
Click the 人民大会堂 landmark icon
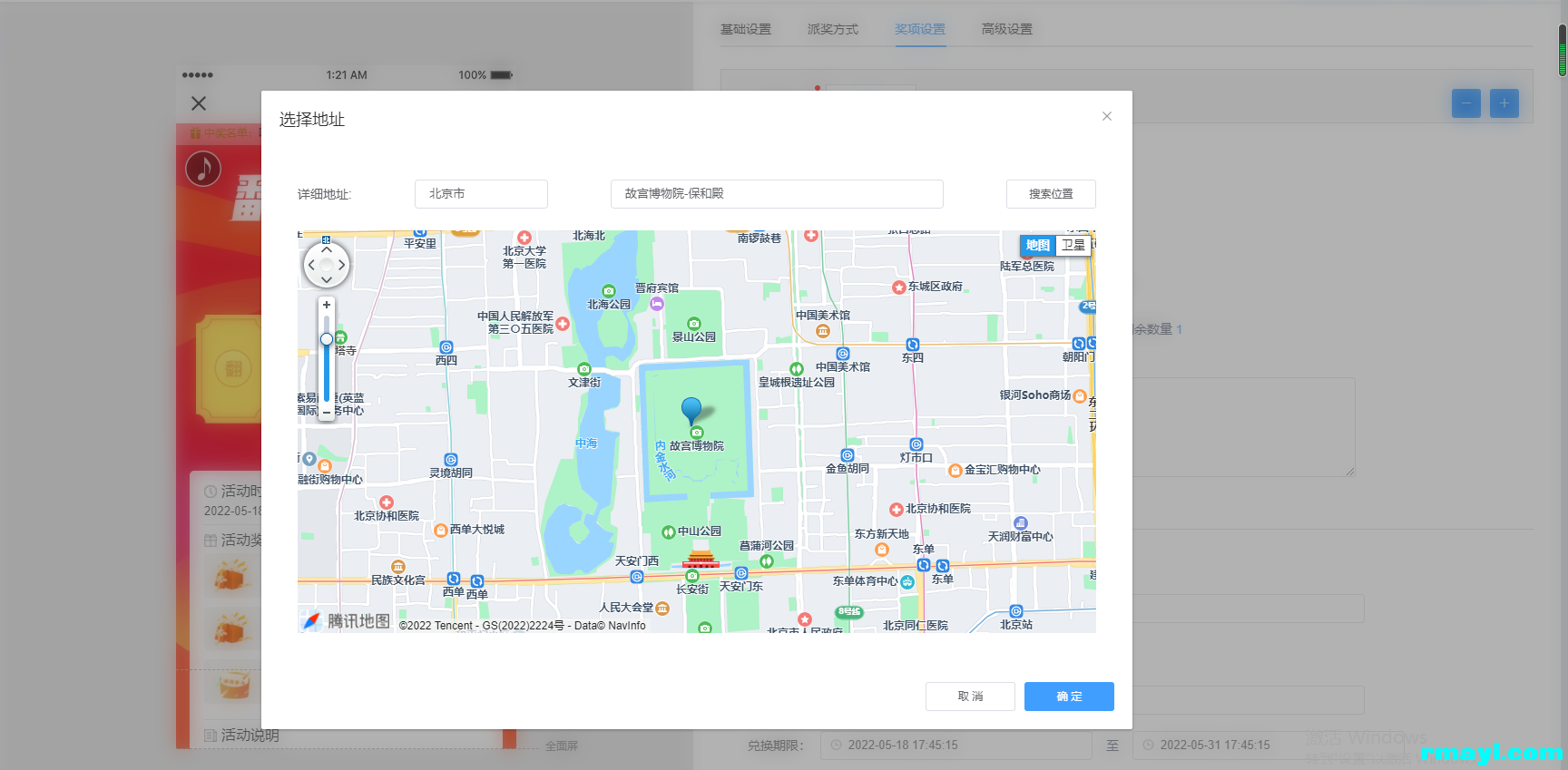662,609
